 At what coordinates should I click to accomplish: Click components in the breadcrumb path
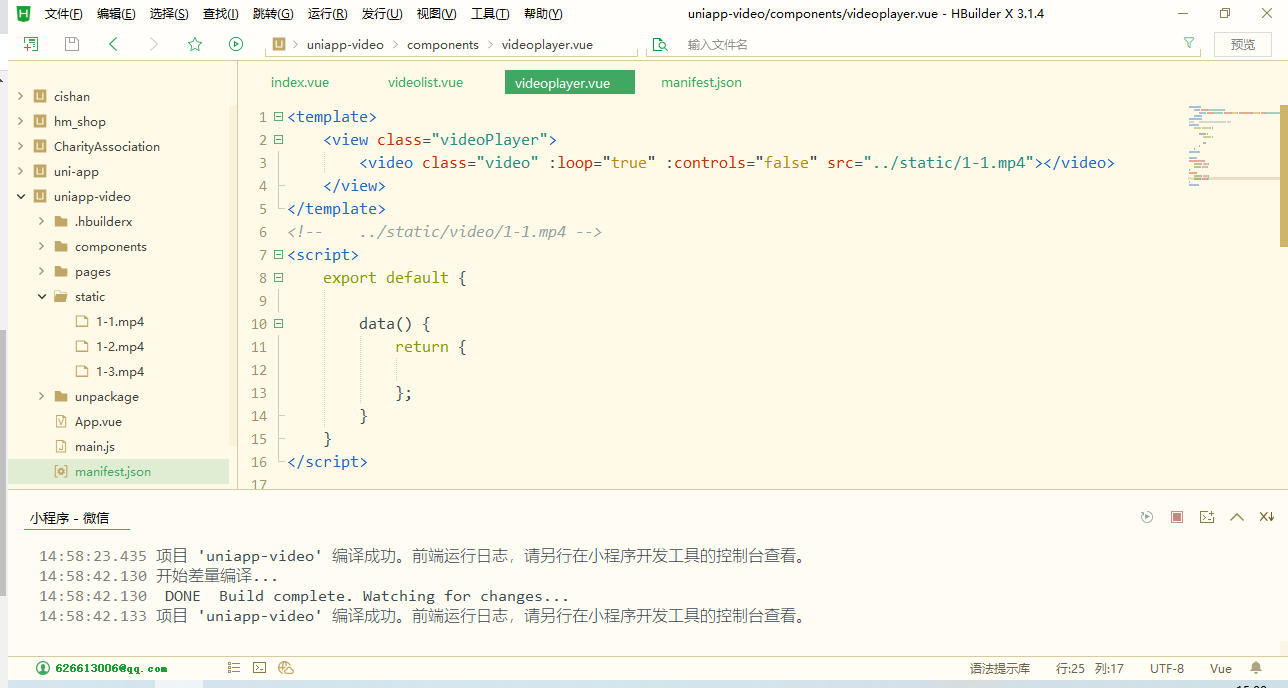pos(443,45)
